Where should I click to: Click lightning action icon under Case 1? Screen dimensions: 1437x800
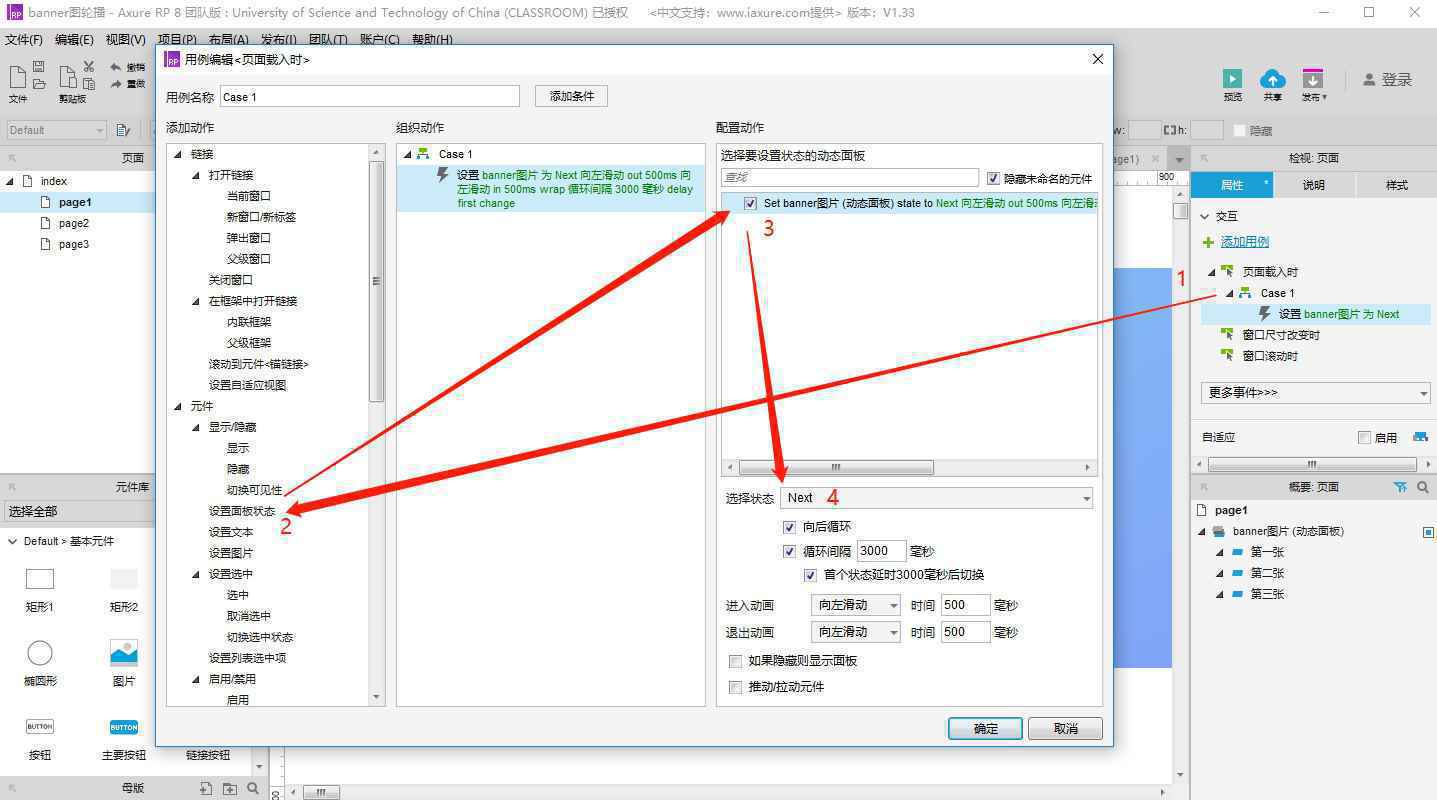[443, 175]
